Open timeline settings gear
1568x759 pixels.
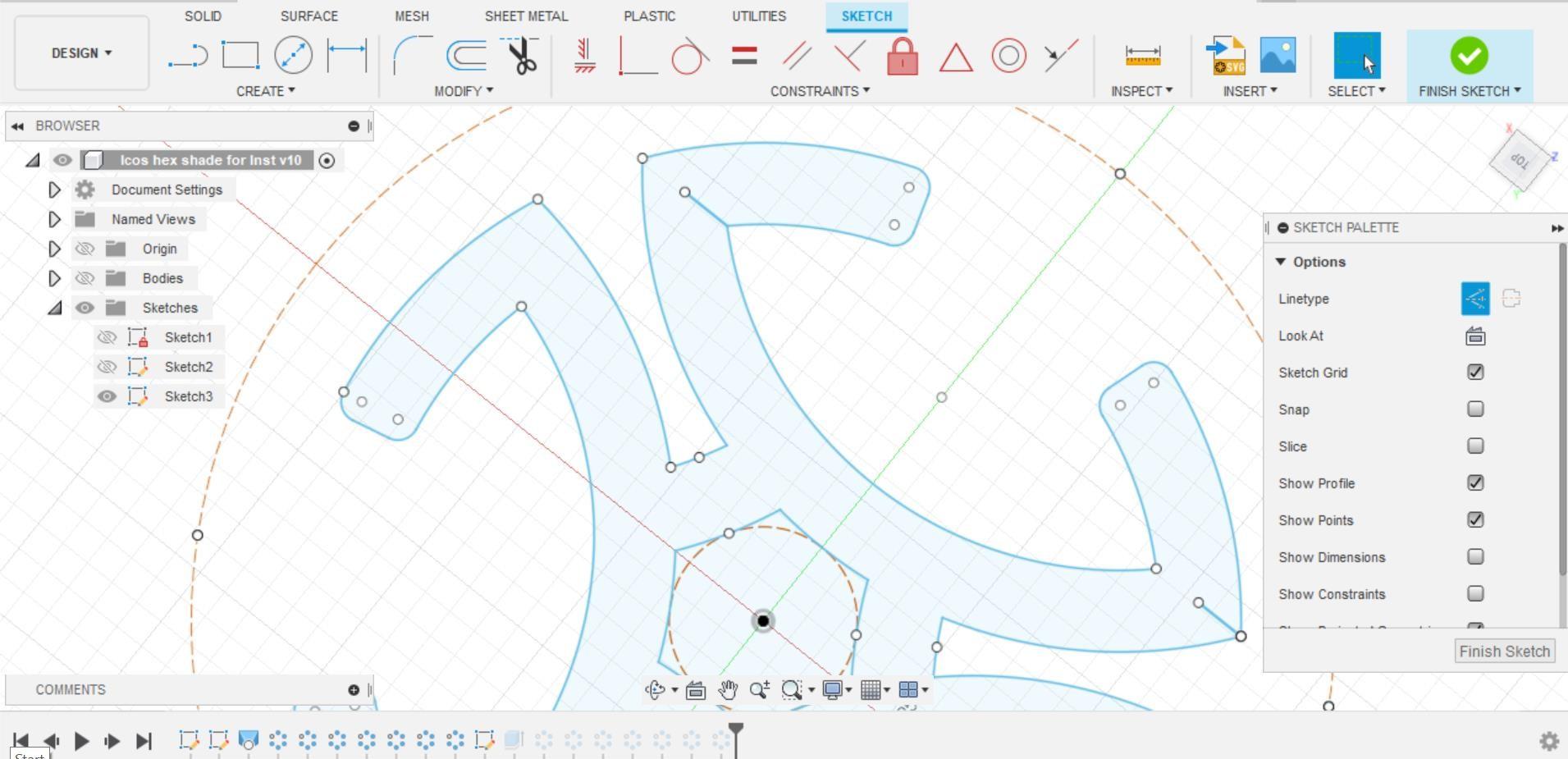pyautogui.click(x=1548, y=741)
